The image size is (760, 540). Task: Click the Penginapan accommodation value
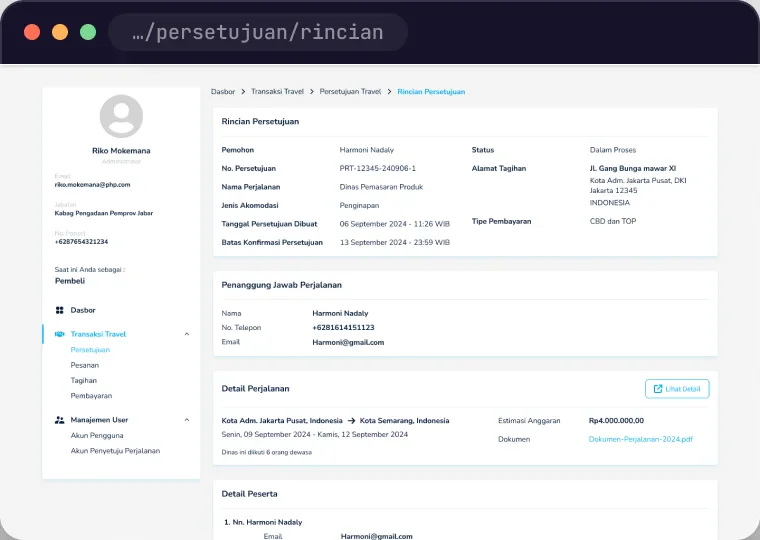359,206
